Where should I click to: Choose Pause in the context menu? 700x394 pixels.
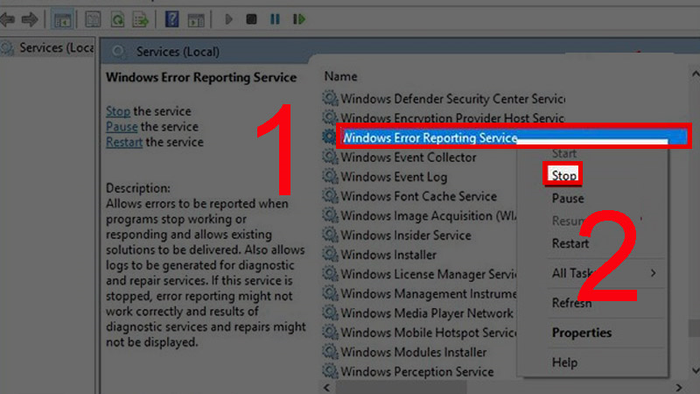point(567,199)
